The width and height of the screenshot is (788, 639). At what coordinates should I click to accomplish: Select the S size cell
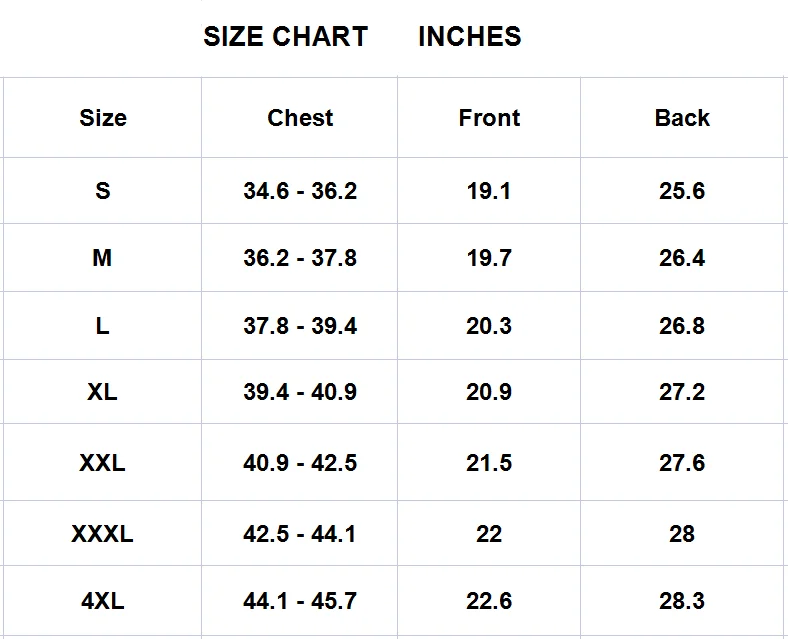(103, 191)
